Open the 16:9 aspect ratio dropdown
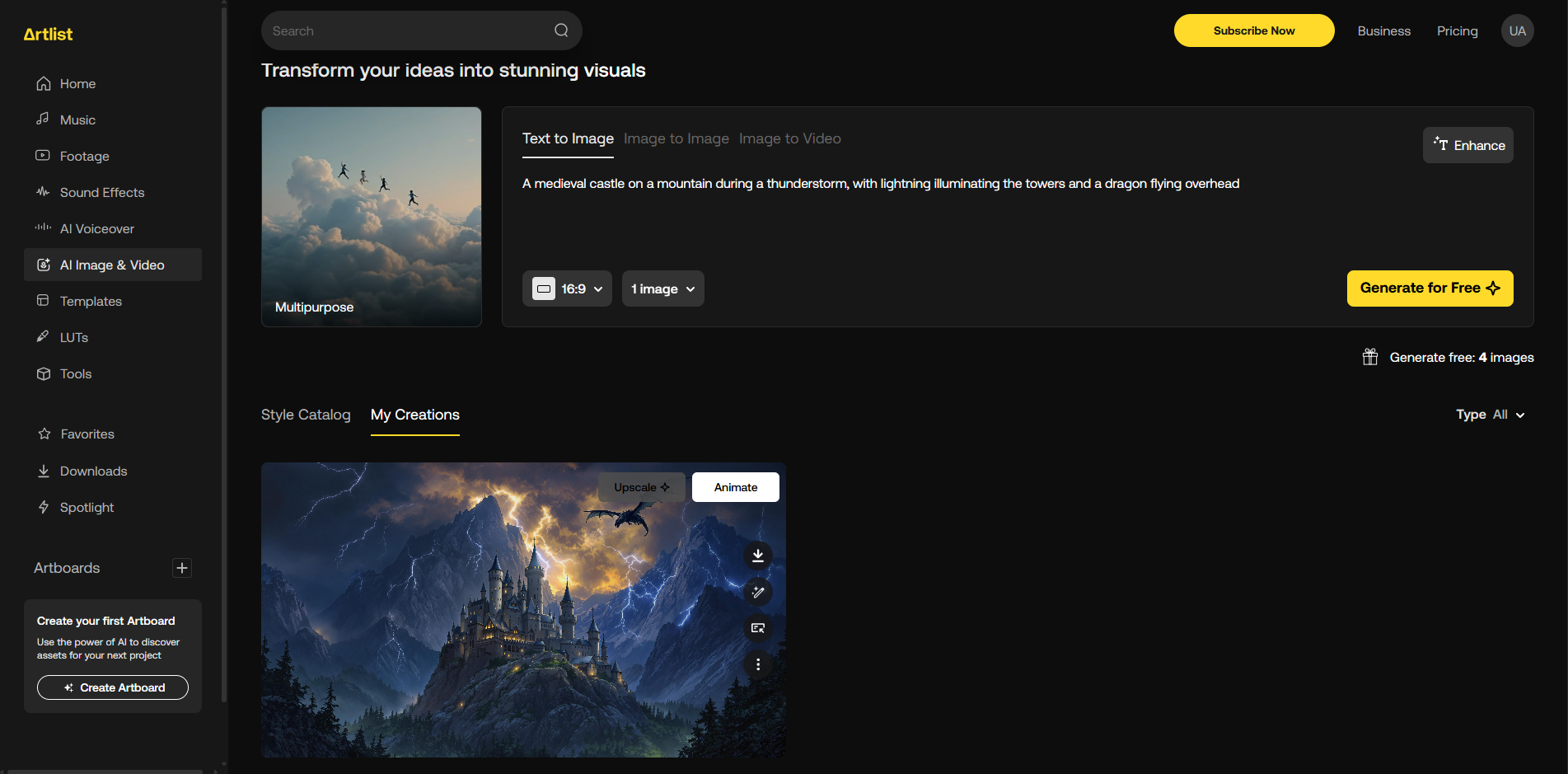Image resolution: width=1568 pixels, height=774 pixels. tap(567, 288)
